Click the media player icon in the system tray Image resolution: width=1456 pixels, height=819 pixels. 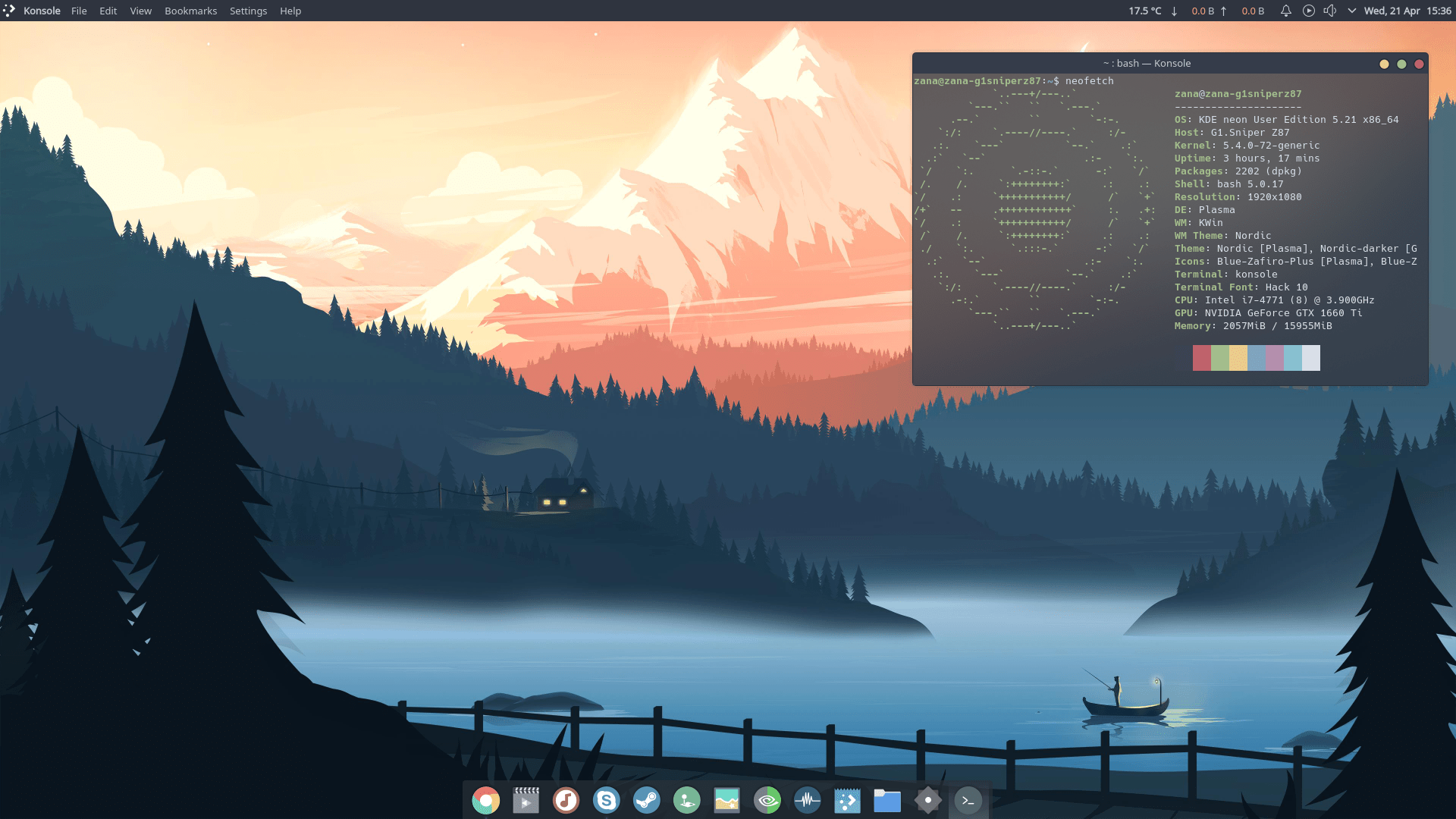(1309, 11)
